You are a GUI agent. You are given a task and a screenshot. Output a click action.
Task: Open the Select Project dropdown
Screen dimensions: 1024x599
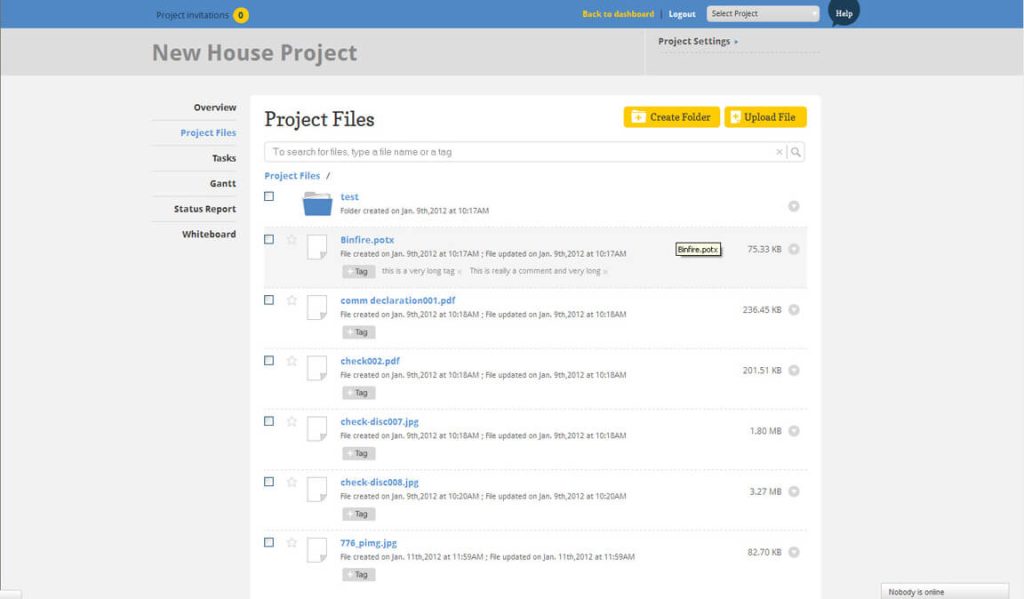(x=763, y=14)
